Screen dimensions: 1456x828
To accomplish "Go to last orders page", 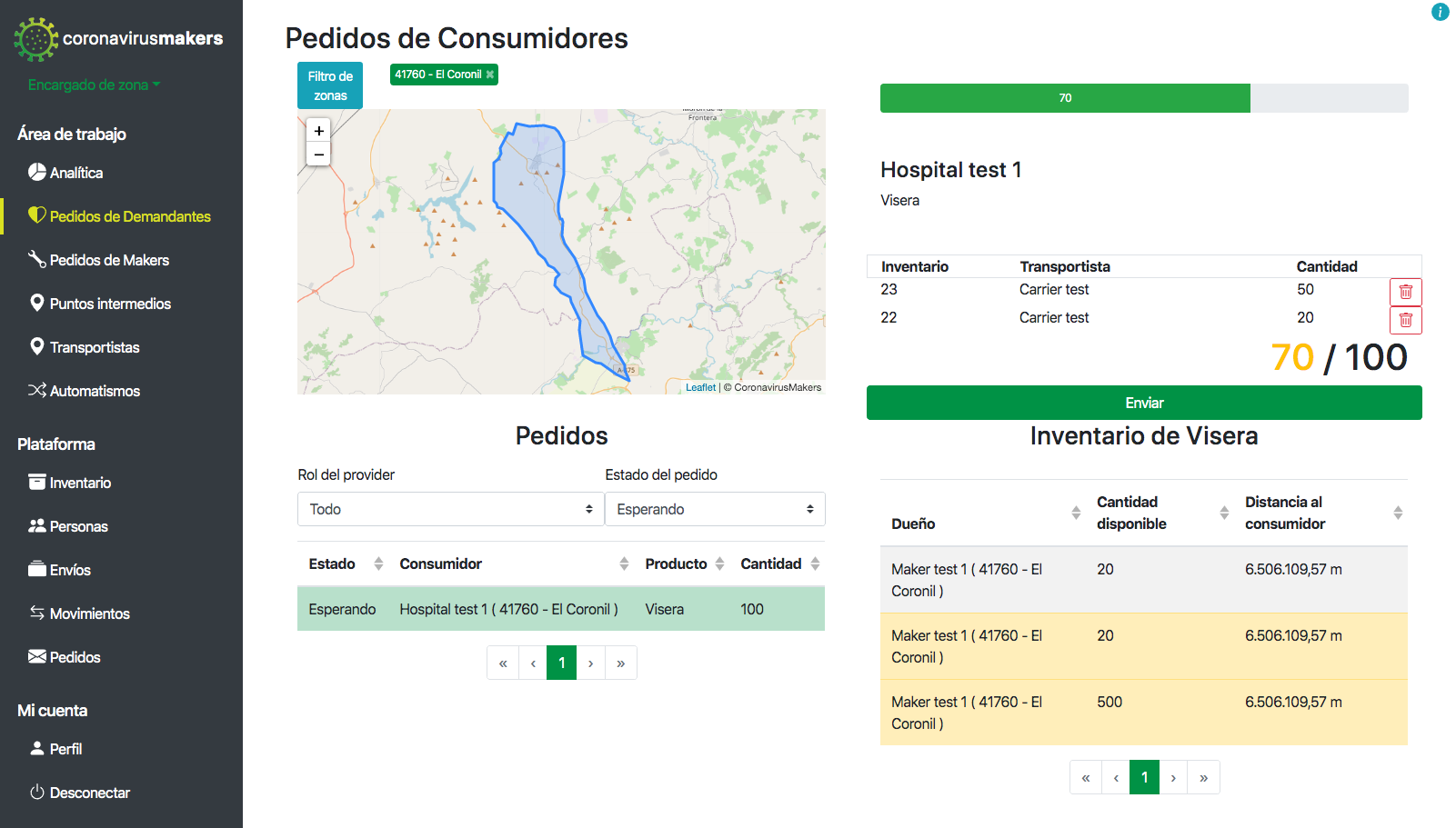I will pos(621,663).
